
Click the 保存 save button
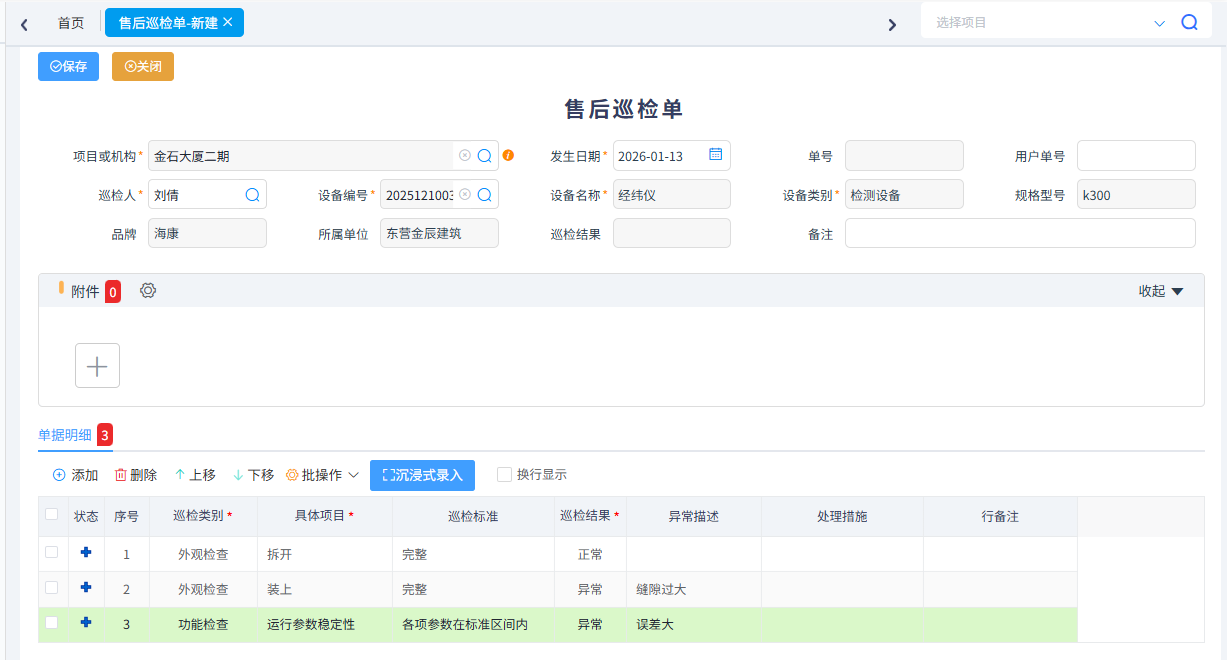(x=68, y=66)
